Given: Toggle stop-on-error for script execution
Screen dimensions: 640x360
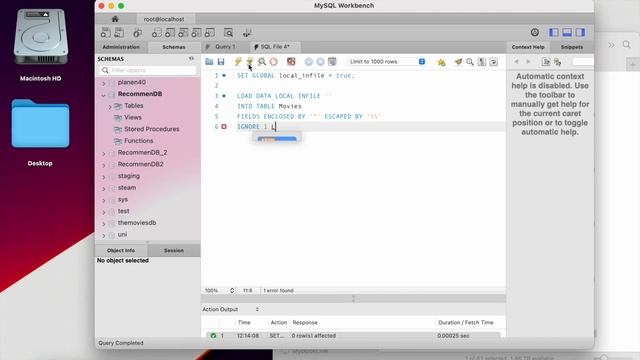Looking at the screenshot, I should point(291,62).
